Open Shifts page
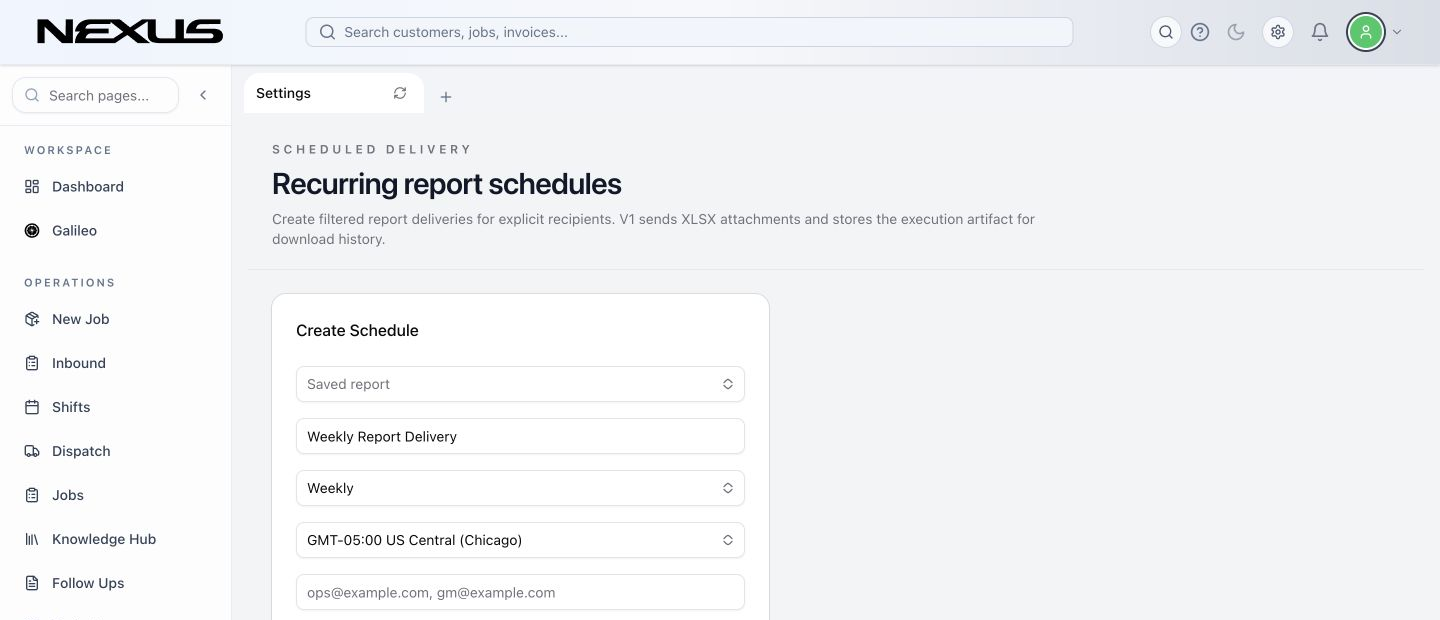Viewport: 1440px width, 620px height. click(71, 407)
